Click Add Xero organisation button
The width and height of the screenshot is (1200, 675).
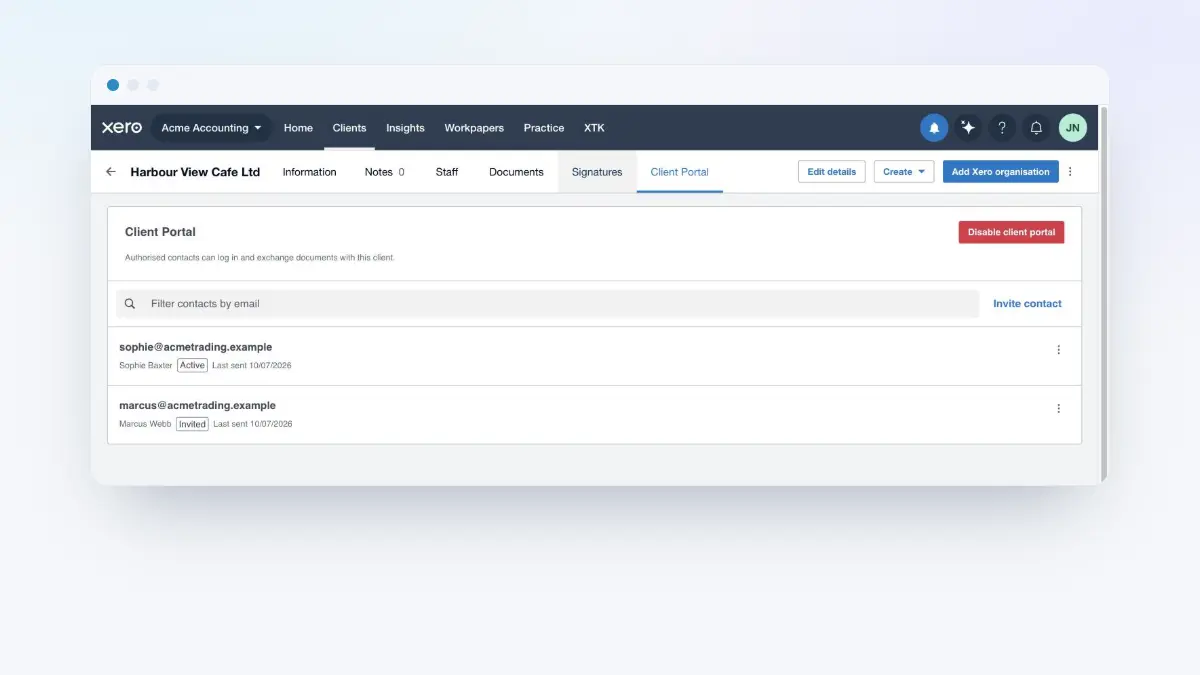click(1000, 172)
